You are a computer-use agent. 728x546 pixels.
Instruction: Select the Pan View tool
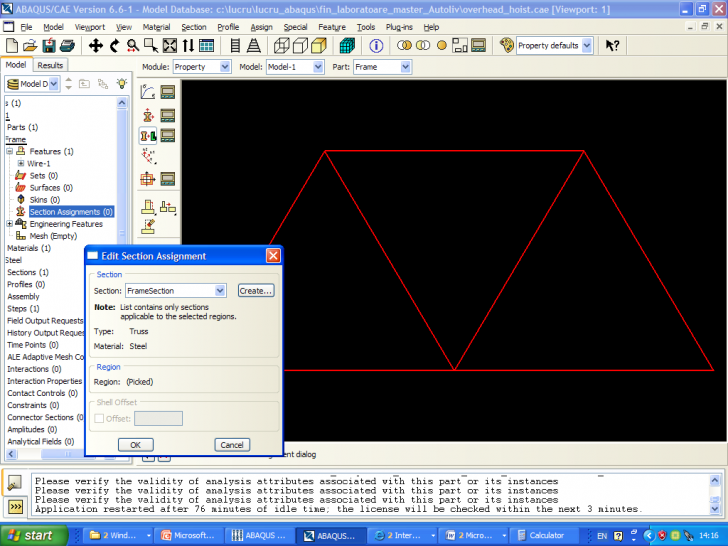point(96,46)
